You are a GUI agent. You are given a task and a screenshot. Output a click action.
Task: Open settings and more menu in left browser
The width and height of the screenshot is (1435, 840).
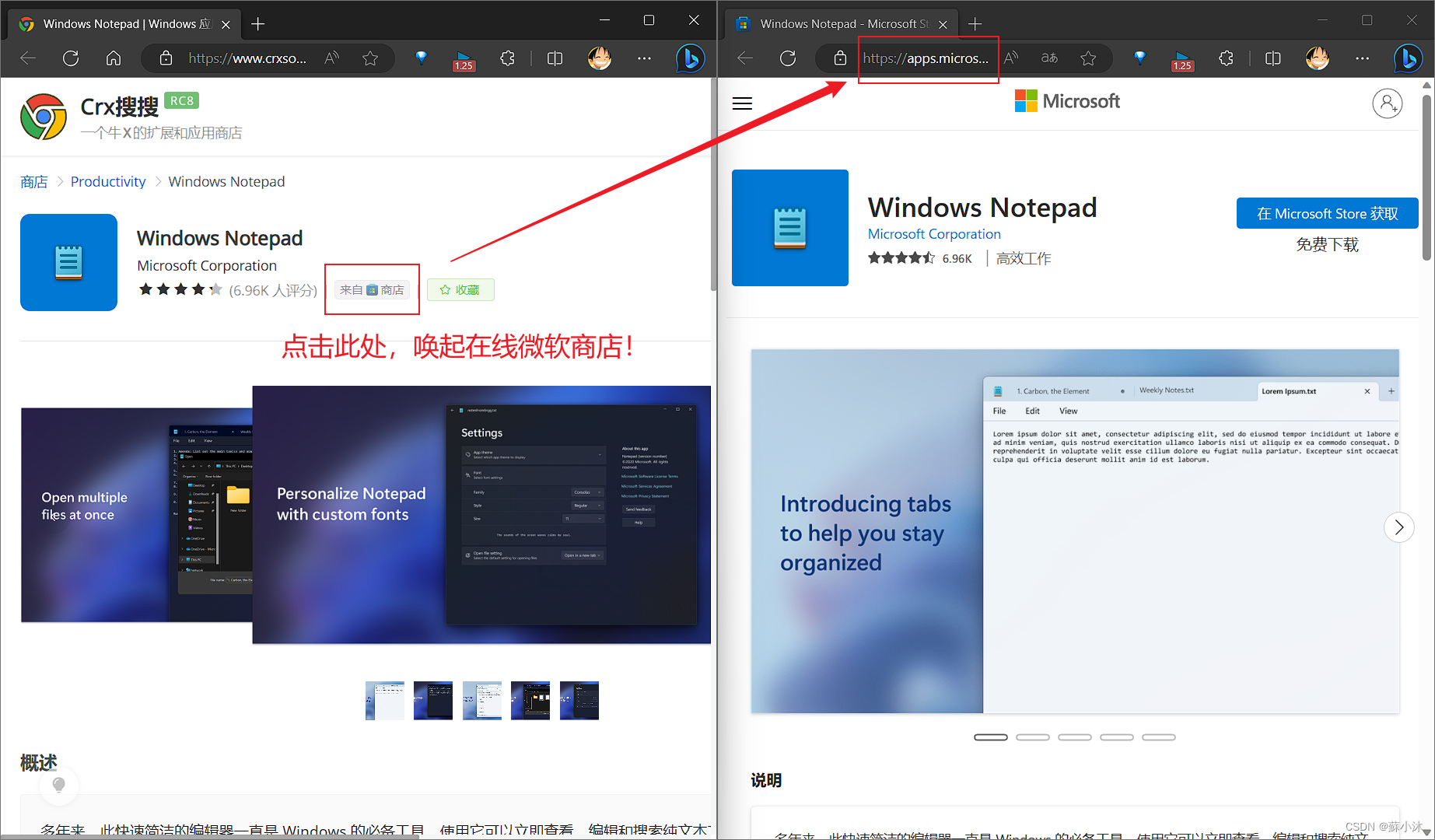pos(644,58)
